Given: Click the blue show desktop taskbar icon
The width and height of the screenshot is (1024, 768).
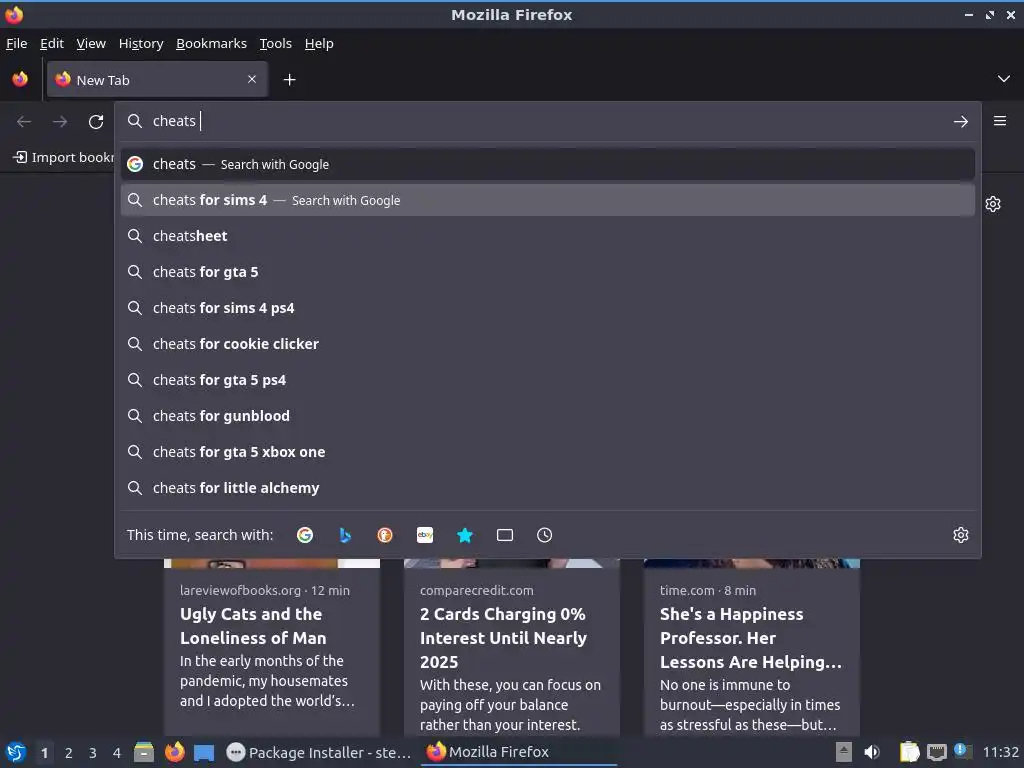Looking at the screenshot, I should click(x=204, y=753).
